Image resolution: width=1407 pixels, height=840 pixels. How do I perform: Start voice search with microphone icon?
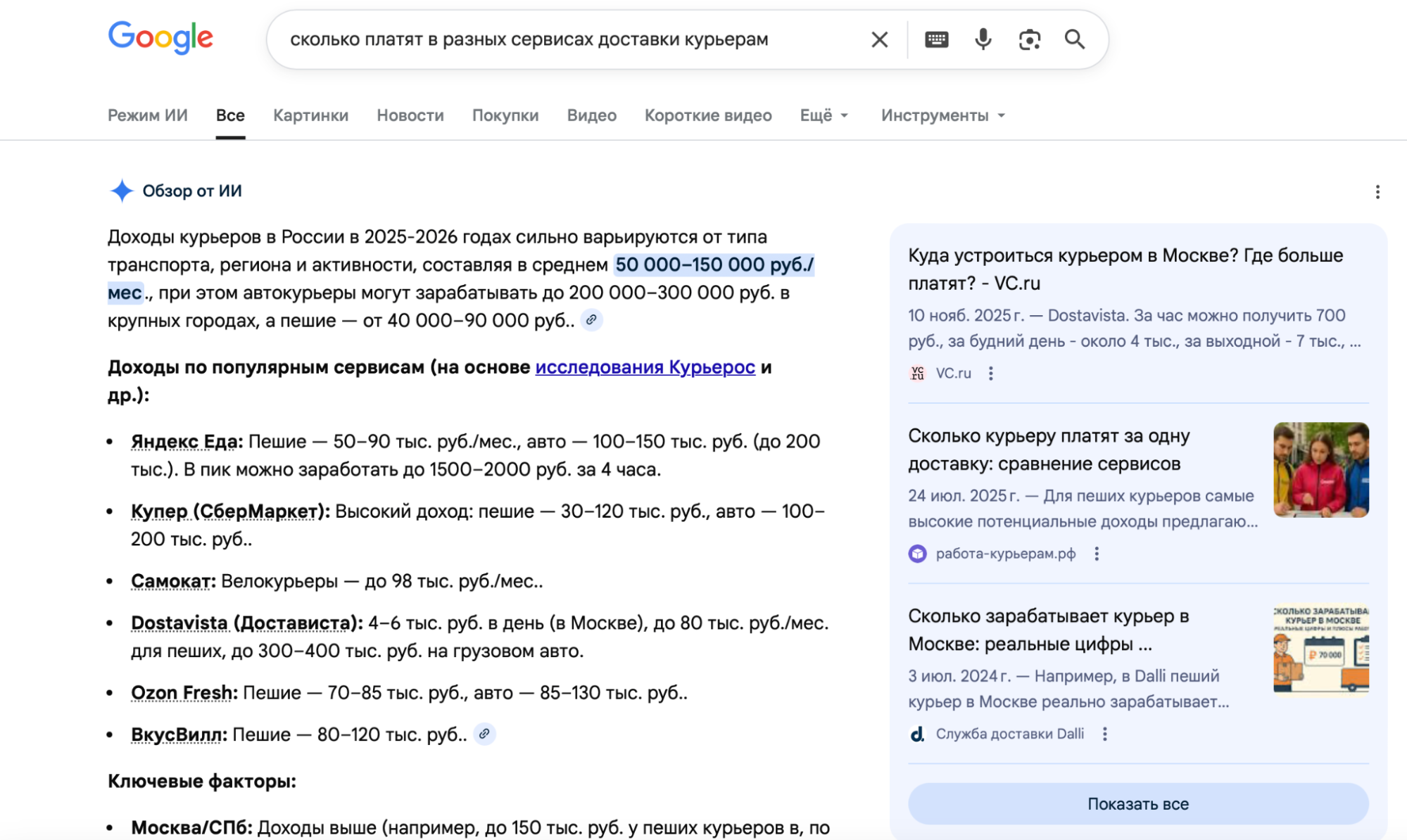point(983,39)
